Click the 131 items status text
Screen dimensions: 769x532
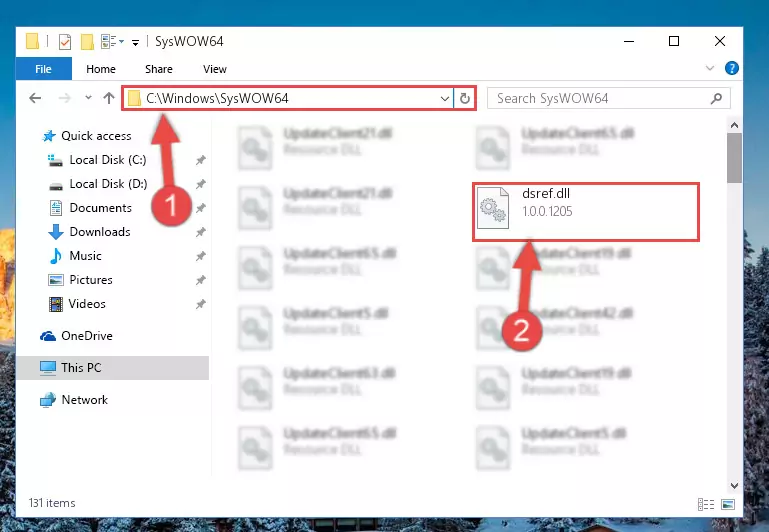click(x=52, y=503)
